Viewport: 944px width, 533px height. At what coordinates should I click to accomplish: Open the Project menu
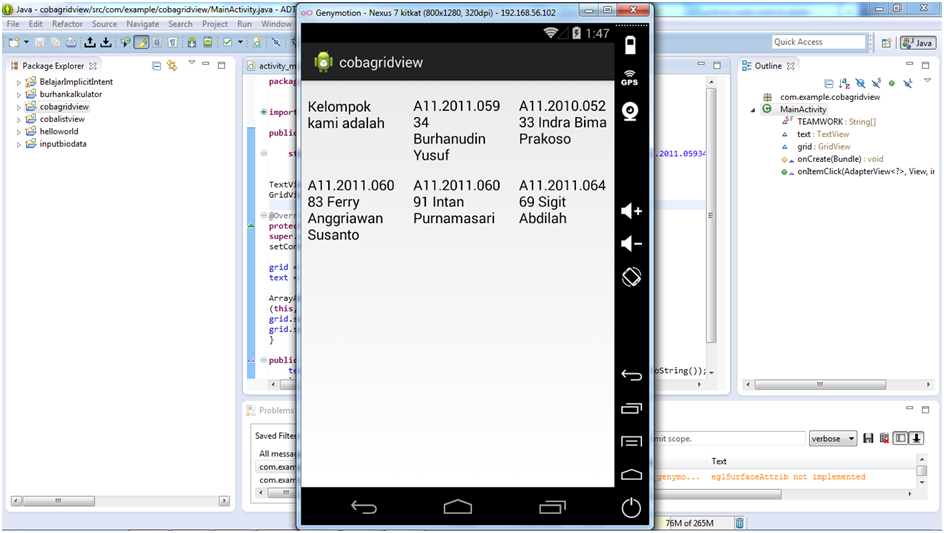click(214, 24)
